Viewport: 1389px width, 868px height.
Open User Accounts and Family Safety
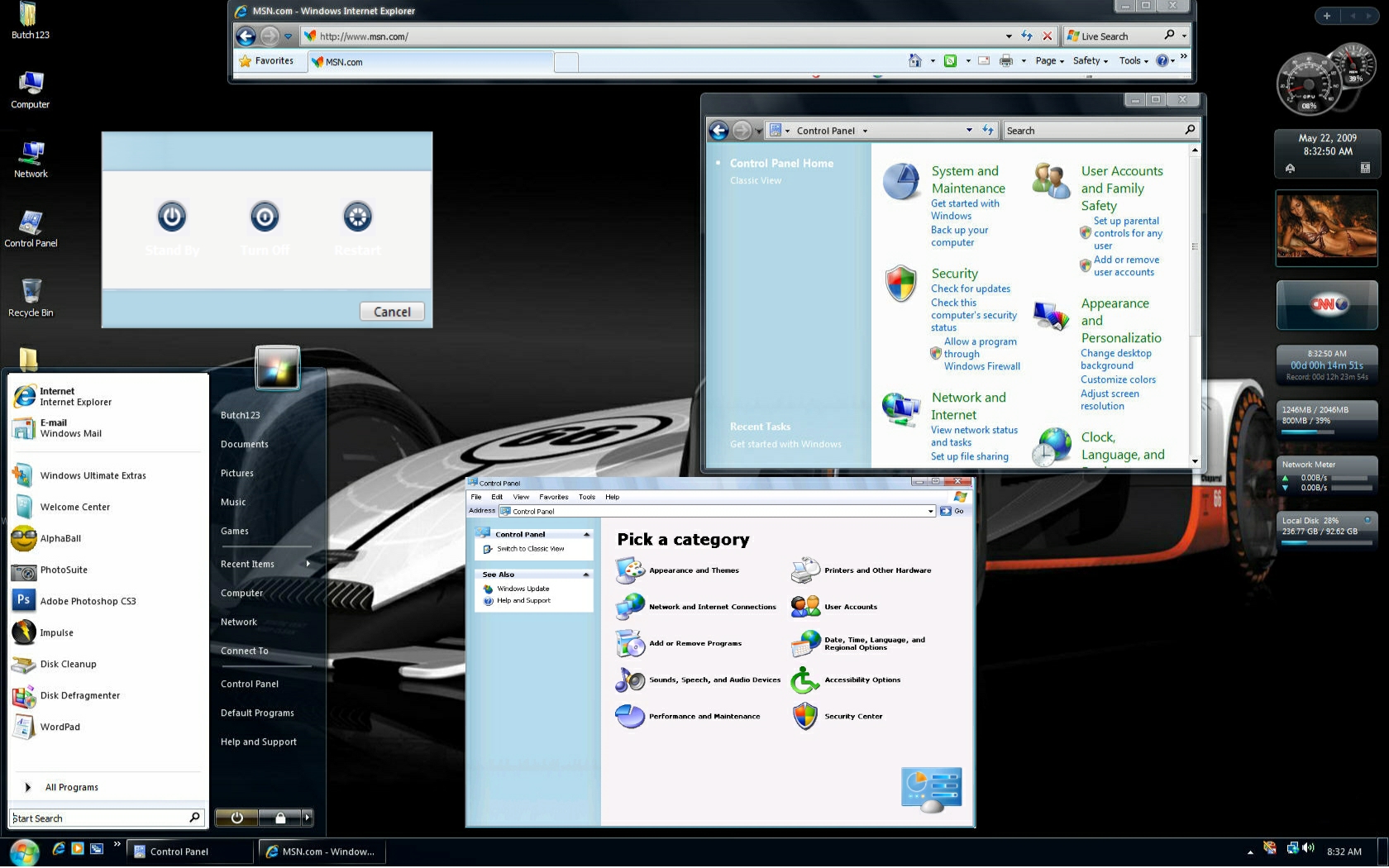pos(1122,188)
